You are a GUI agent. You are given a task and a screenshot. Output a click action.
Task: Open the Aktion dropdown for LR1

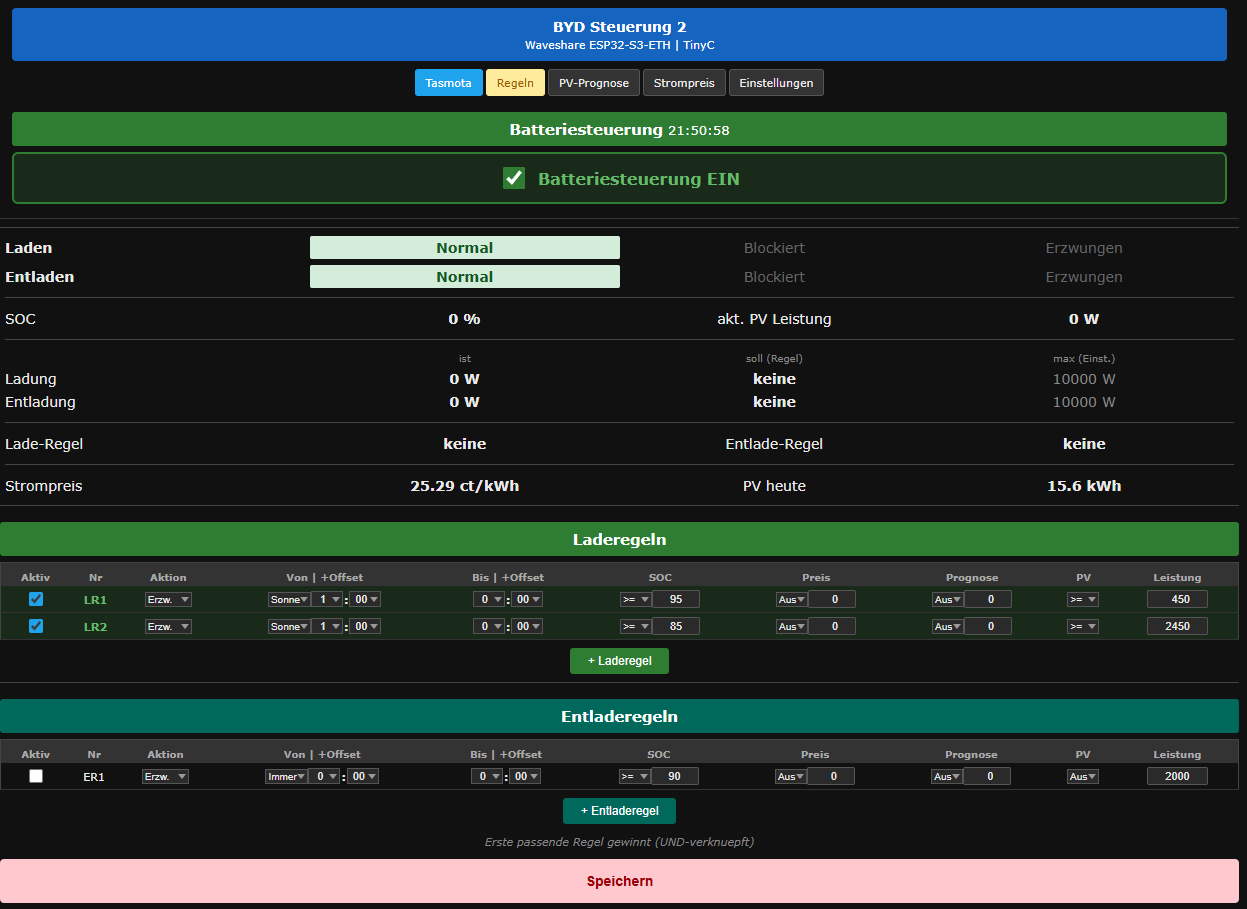pyautogui.click(x=168, y=599)
